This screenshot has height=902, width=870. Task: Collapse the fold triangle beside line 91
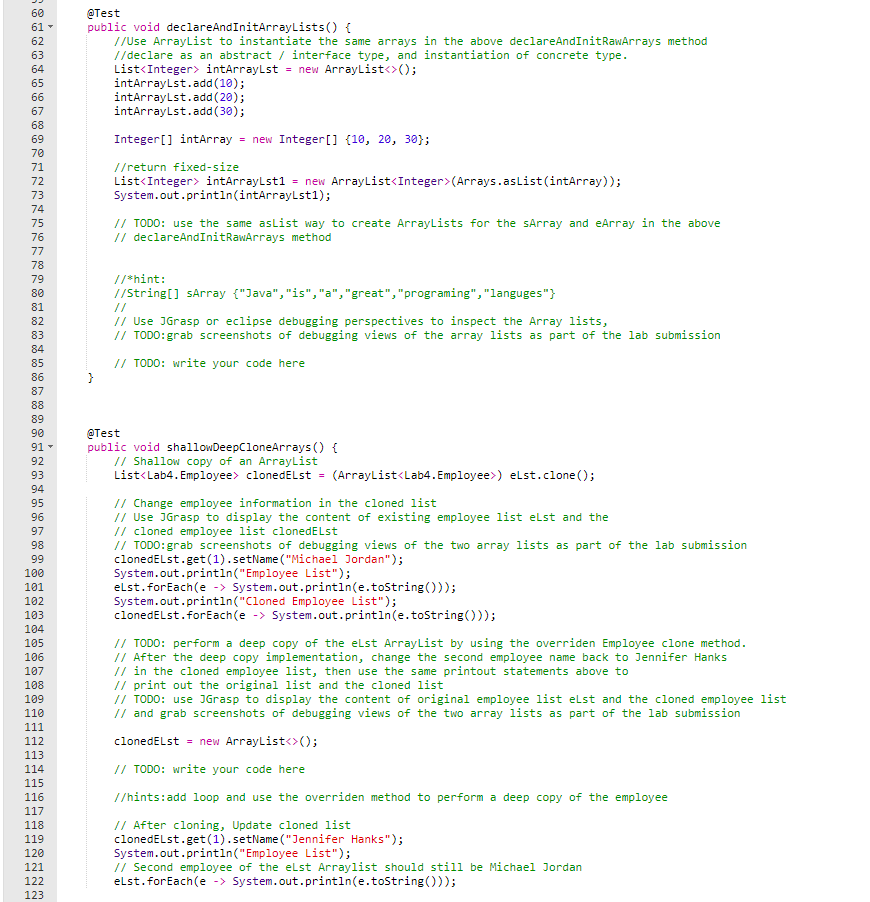coord(50,447)
